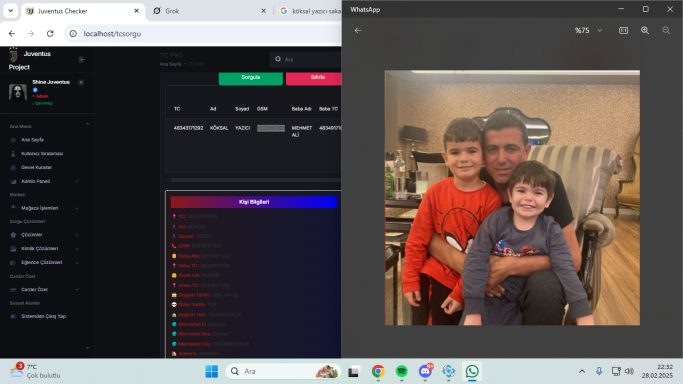Expand Kimlik Çözümleri menu
This screenshot has height=384, width=683.
pyautogui.click(x=44, y=249)
